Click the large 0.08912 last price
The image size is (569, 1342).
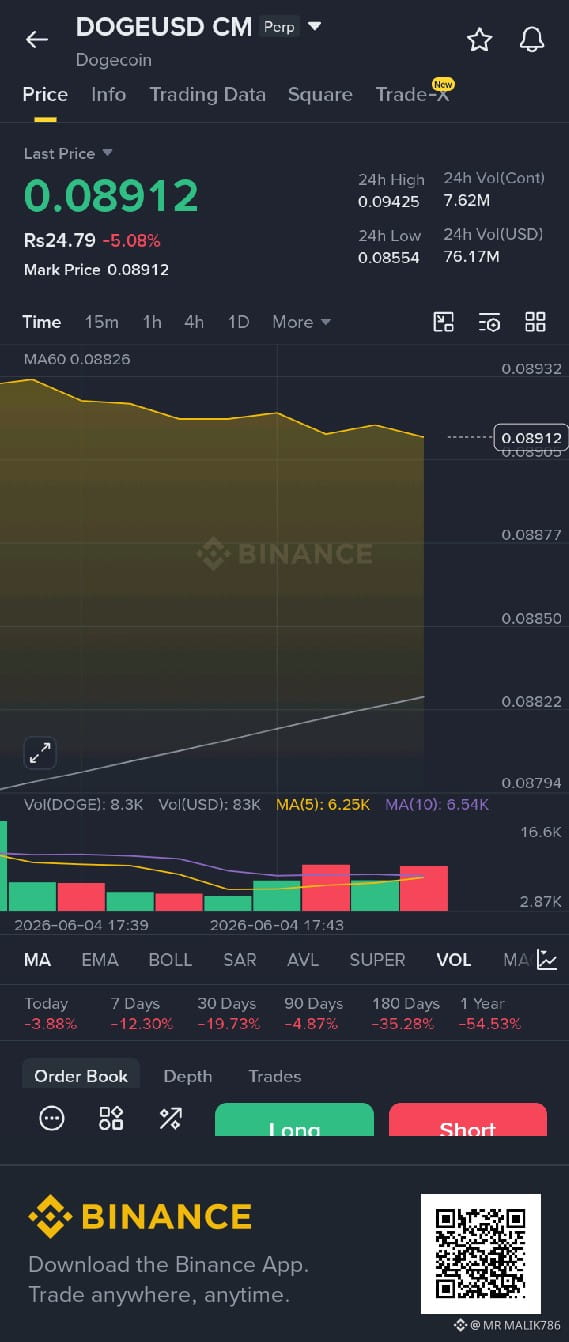[x=111, y=195]
